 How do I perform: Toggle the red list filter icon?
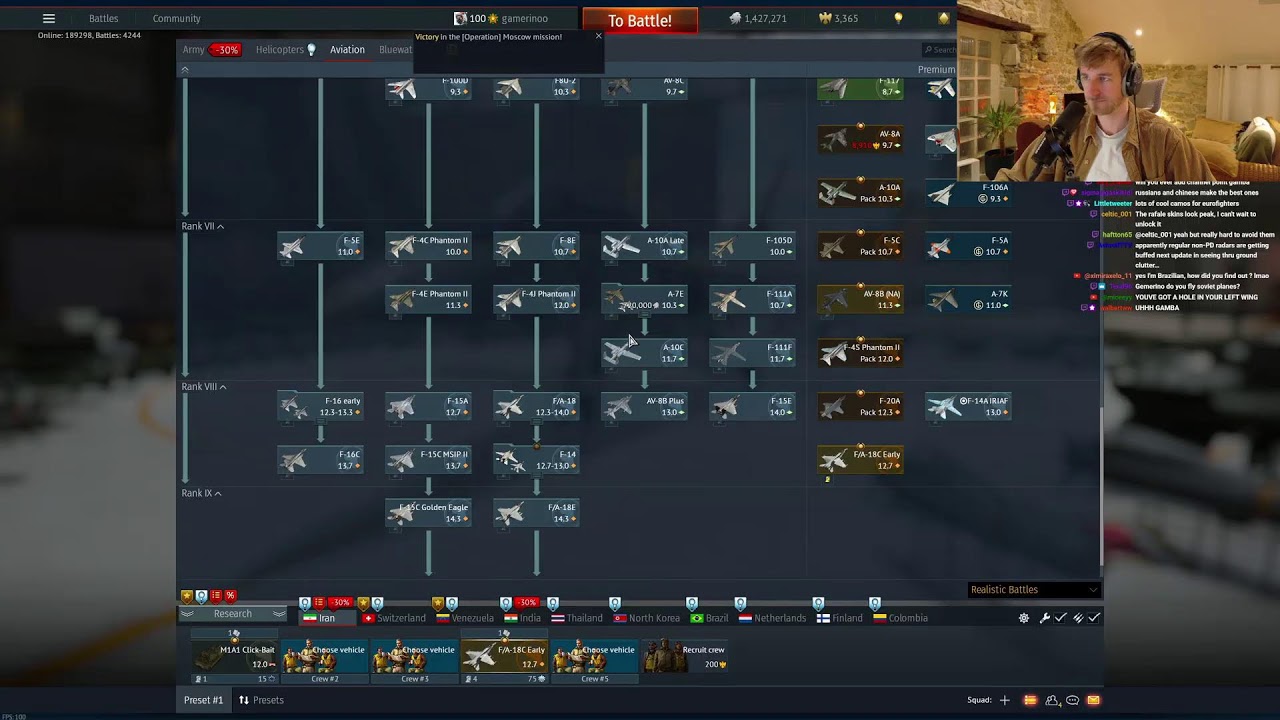(x=215, y=596)
